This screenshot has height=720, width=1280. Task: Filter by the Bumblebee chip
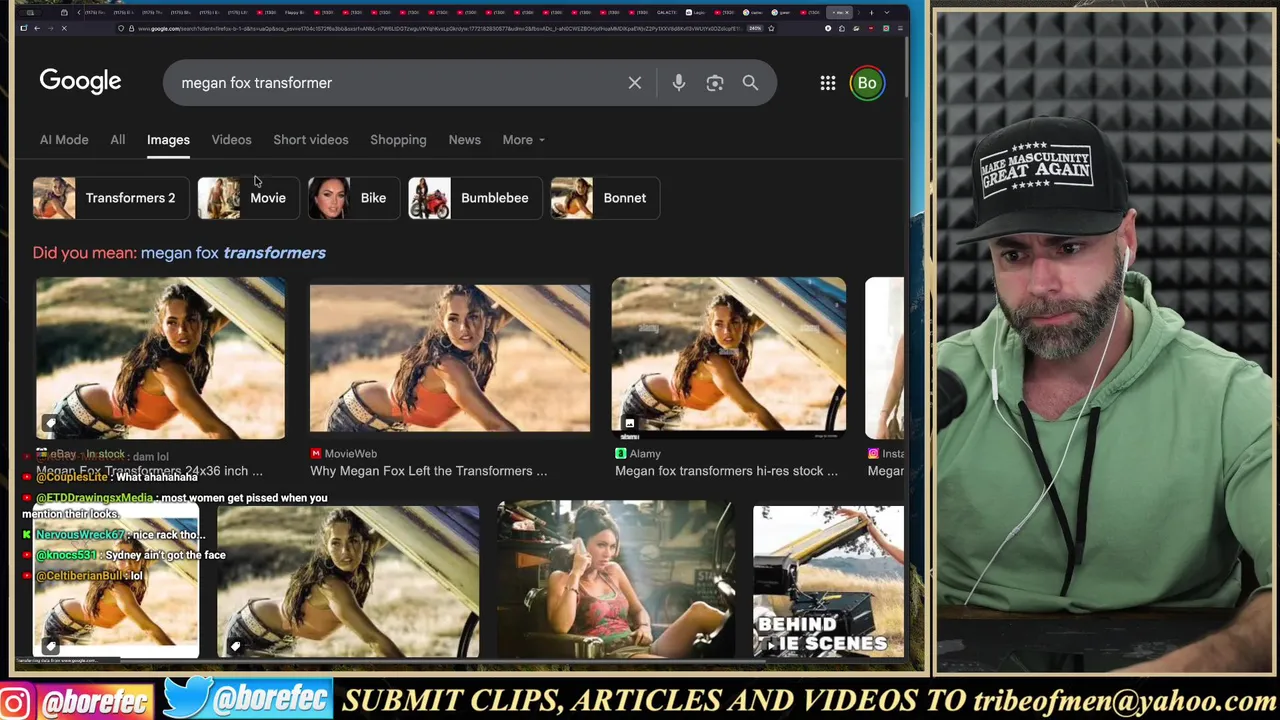click(473, 198)
